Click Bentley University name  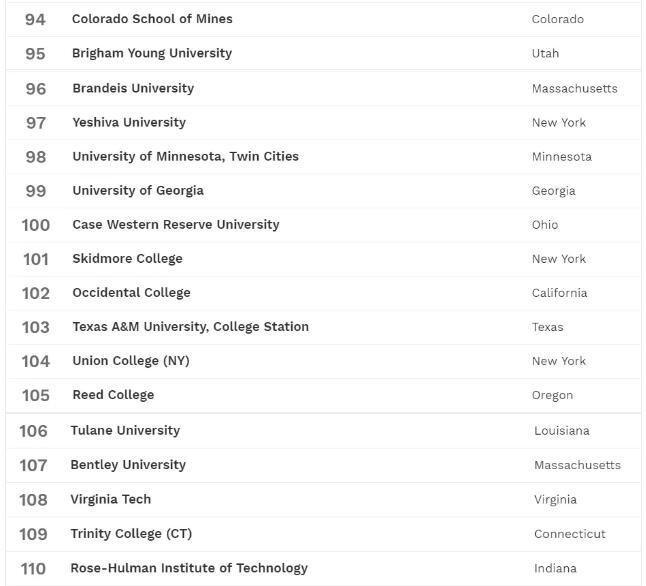tap(128, 464)
